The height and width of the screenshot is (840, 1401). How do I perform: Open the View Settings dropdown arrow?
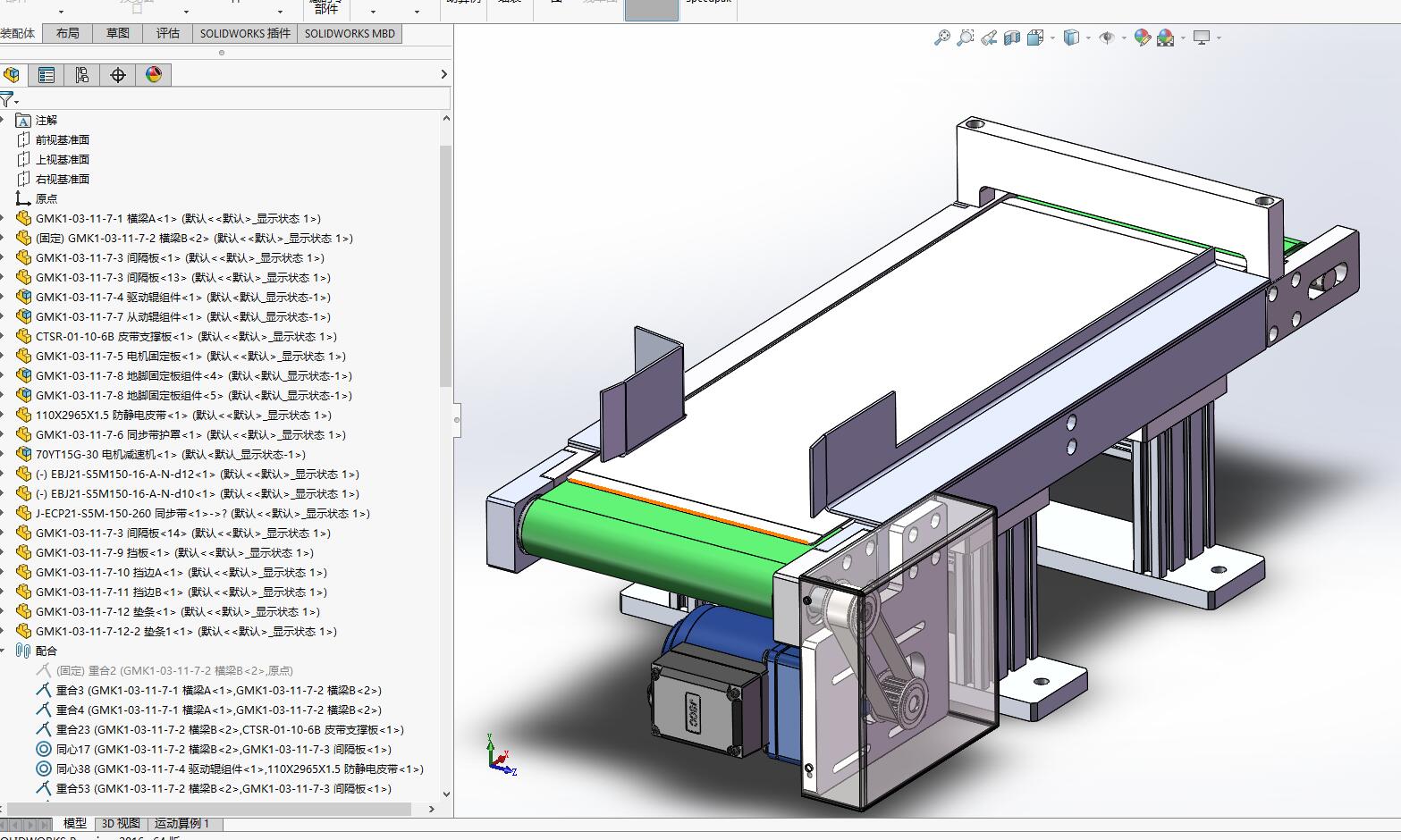tap(1219, 38)
